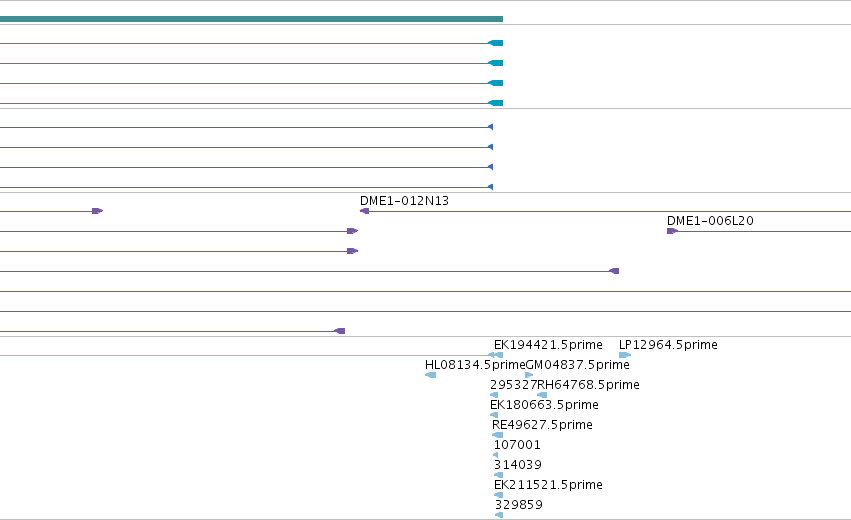The height and width of the screenshot is (520, 851).
Task: Select the arrow glyph under RE49627.5prime
Action: click(497, 435)
